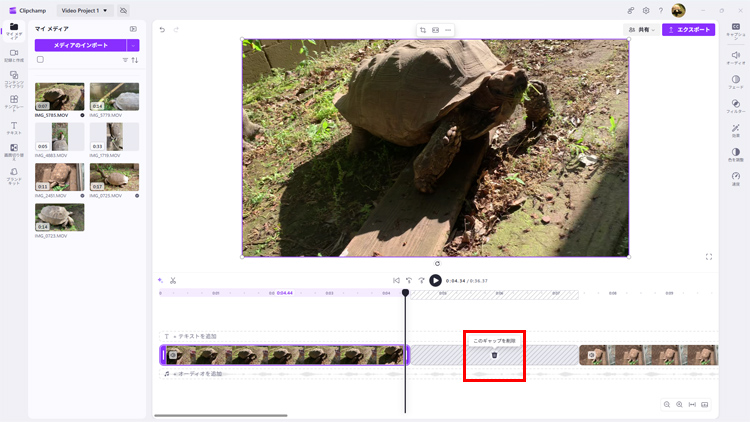Select the split scissors tool
This screenshot has height=422, width=750.
pyautogui.click(x=173, y=280)
